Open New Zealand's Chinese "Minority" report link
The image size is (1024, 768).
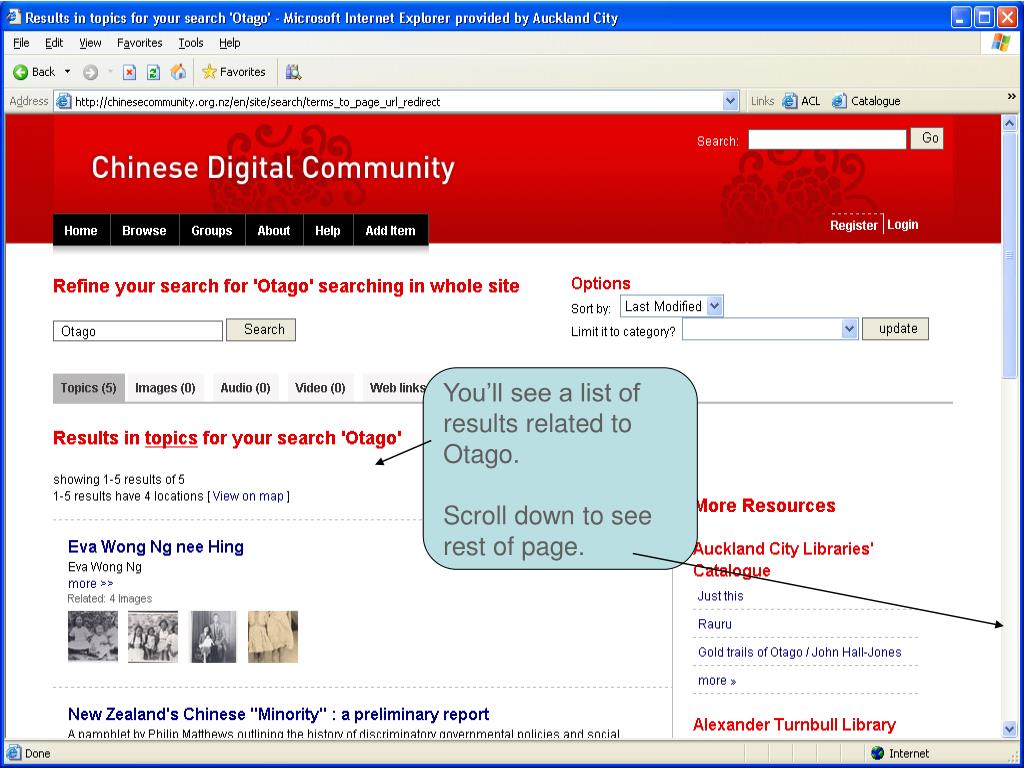[x=278, y=714]
